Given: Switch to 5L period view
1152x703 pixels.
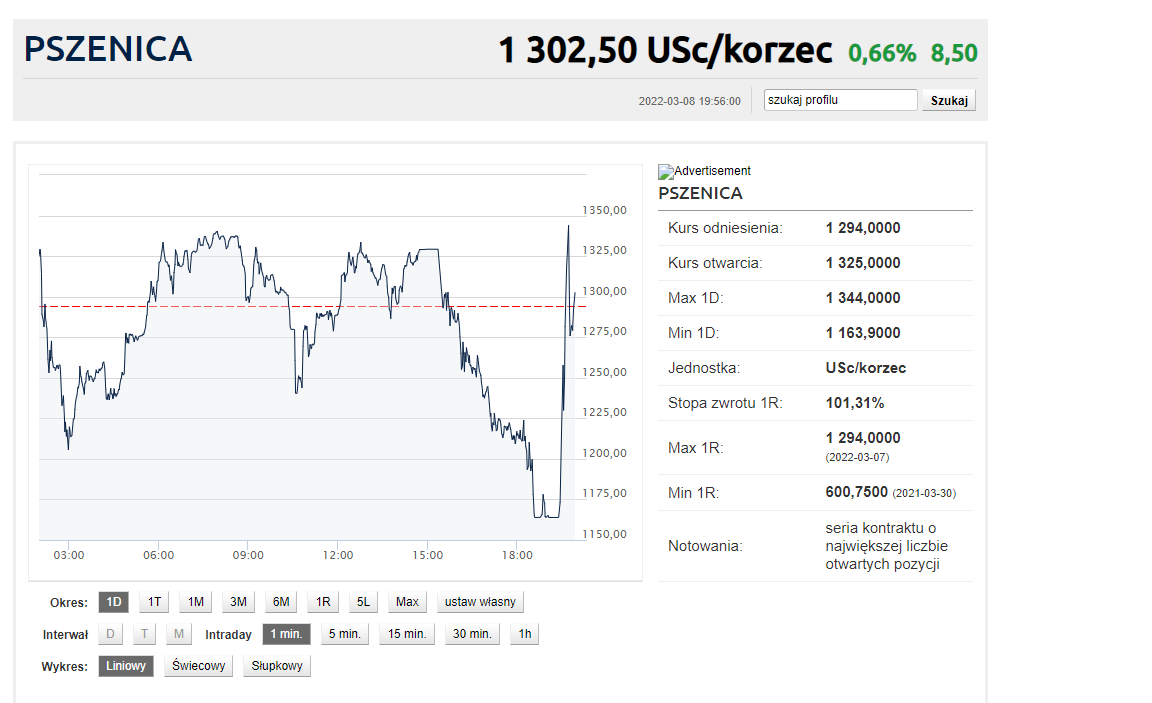Looking at the screenshot, I should click(x=364, y=602).
